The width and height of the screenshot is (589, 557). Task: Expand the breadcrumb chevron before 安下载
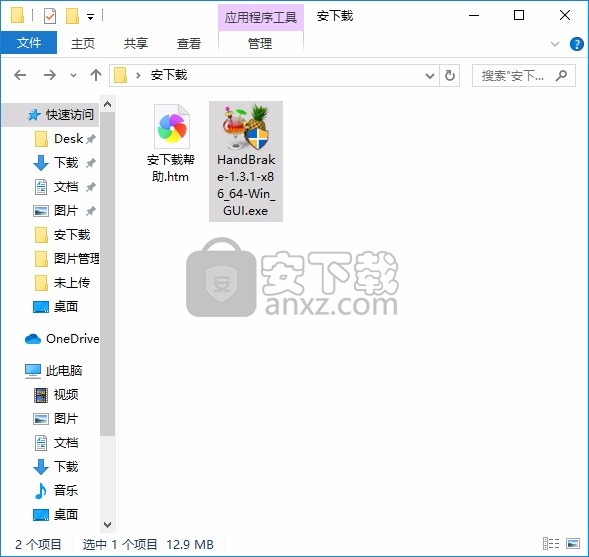pos(138,75)
